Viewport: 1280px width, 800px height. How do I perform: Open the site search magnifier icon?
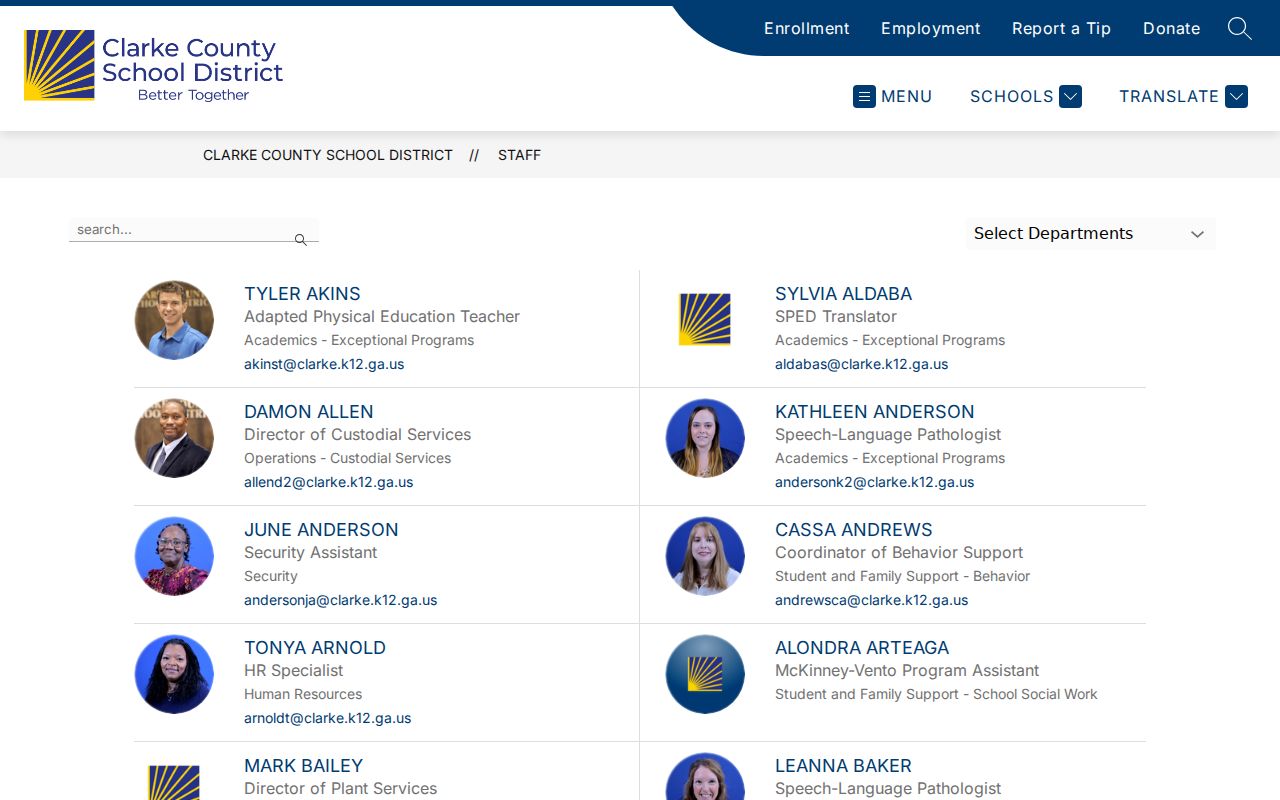(x=1240, y=28)
